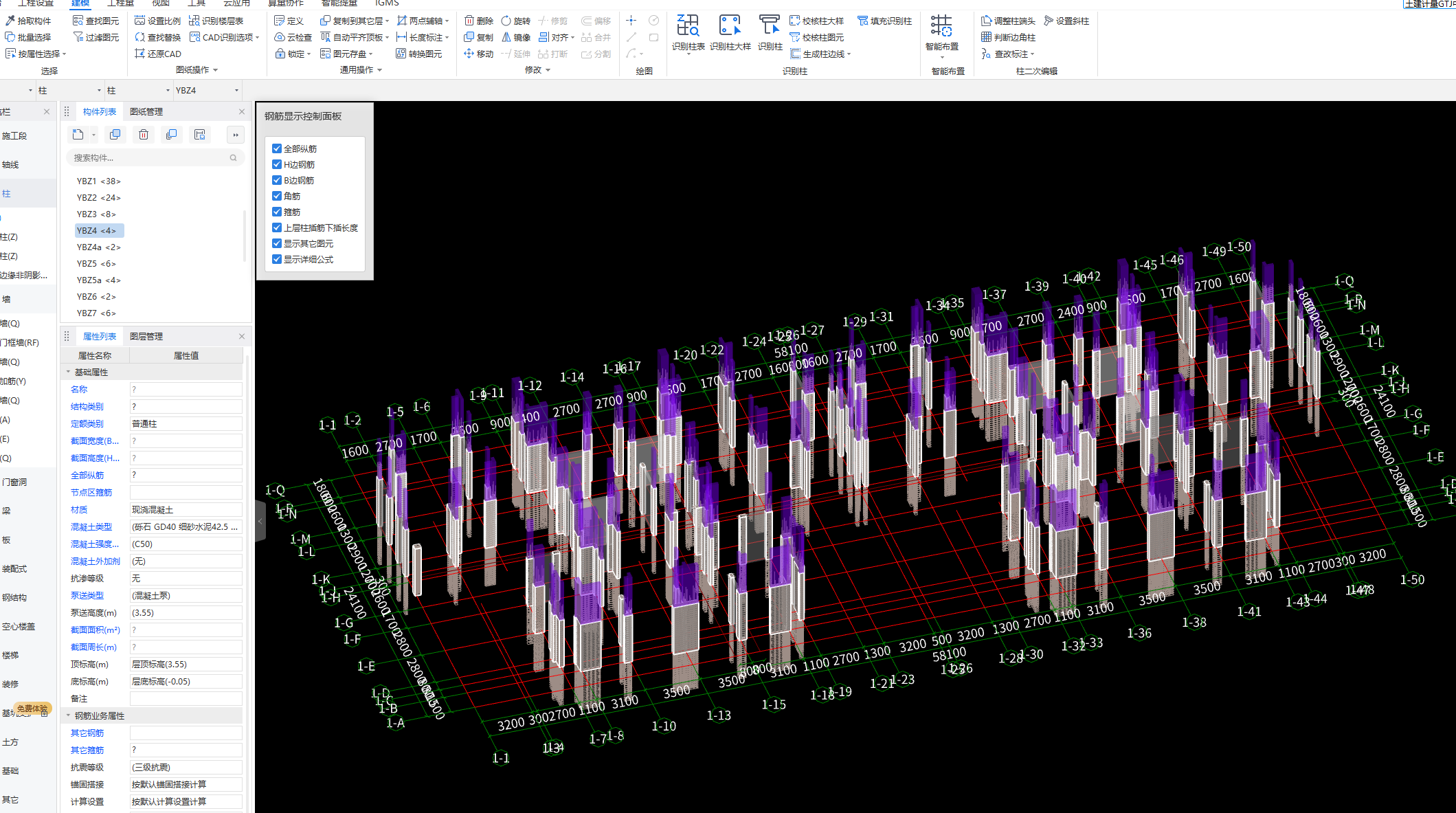This screenshot has height=813, width=1456.
Task: Collapse the 基础属性 section
Action: pos(68,372)
